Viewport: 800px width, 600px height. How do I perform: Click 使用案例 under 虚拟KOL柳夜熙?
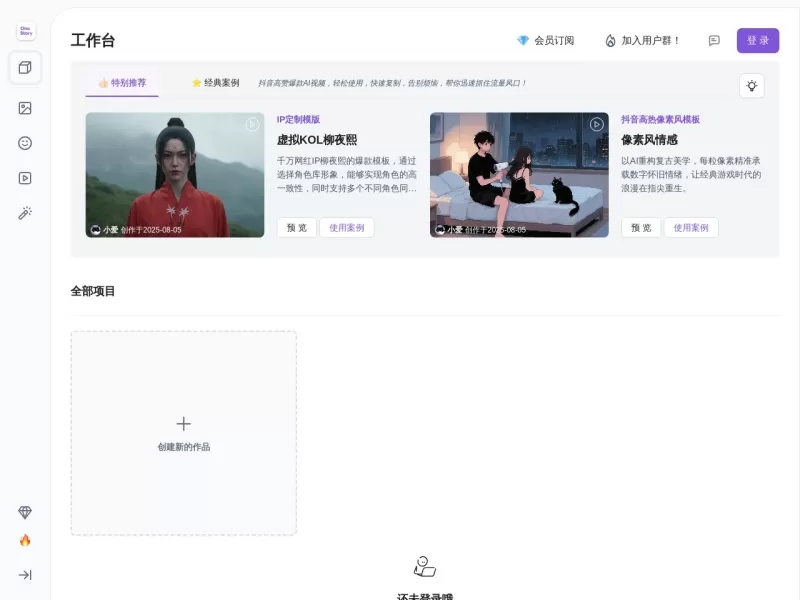(x=347, y=227)
